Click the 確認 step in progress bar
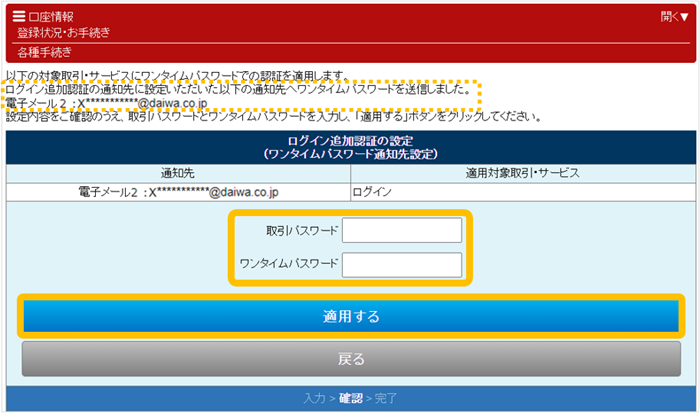 click(350, 398)
